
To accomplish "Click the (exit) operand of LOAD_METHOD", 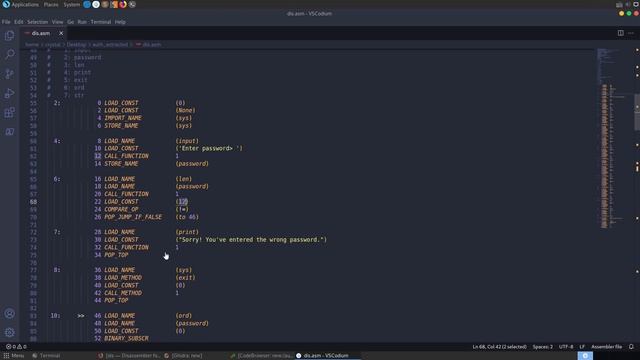I will click(185, 278).
